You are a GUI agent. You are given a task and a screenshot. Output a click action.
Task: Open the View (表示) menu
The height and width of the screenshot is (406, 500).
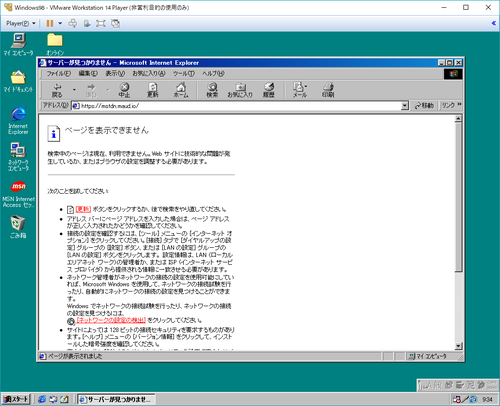click(x=115, y=73)
